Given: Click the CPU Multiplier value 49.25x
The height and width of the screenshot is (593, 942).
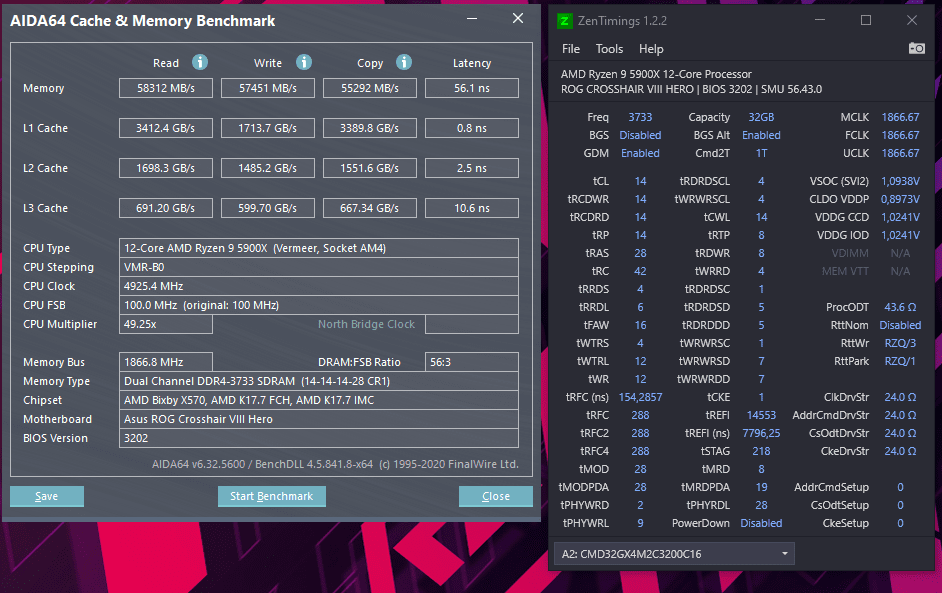Looking at the screenshot, I should [x=166, y=324].
